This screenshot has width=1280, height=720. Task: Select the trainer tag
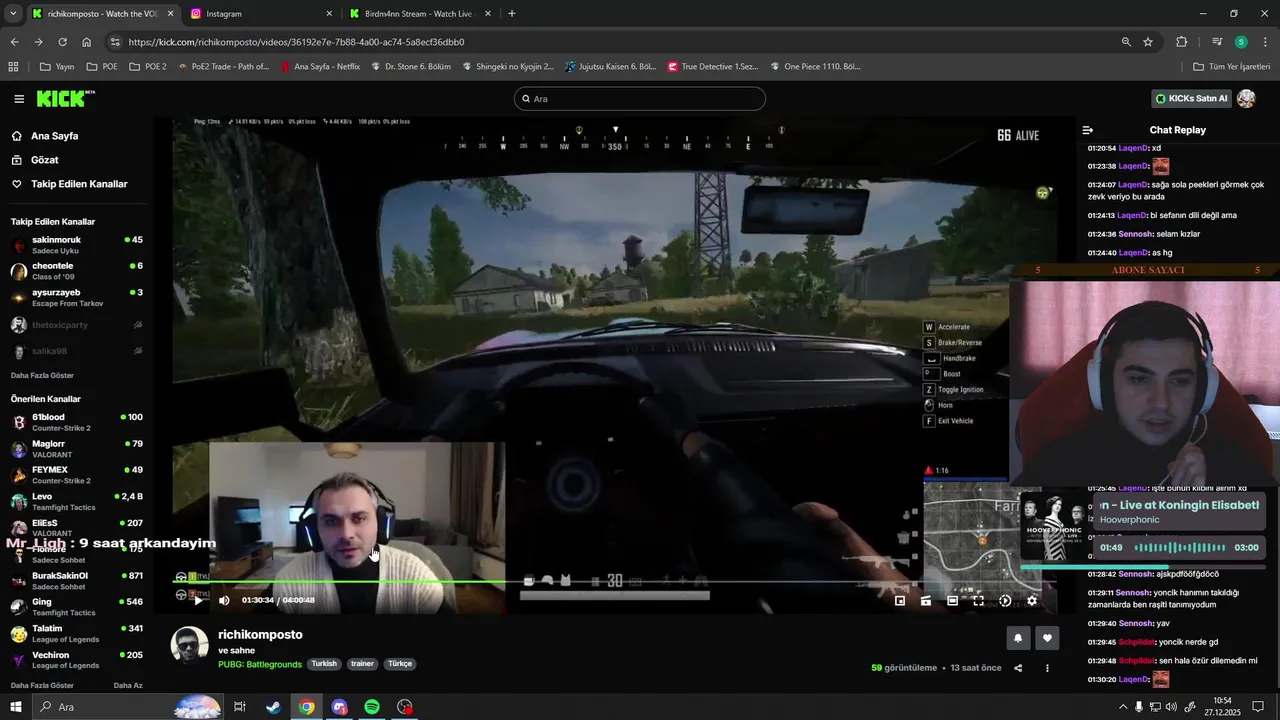pos(362,664)
